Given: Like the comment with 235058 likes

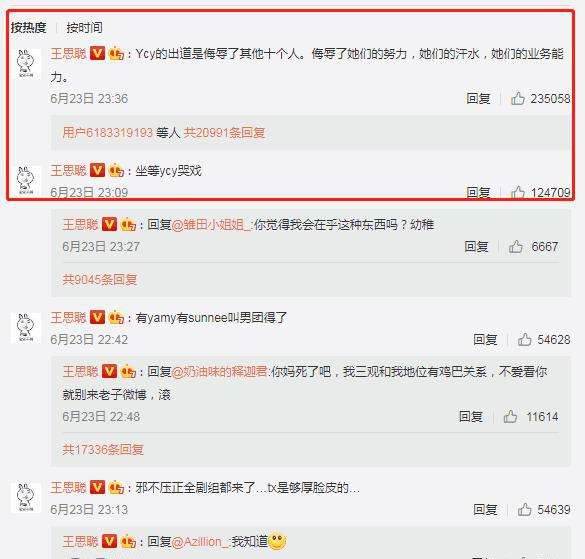Looking at the screenshot, I should pos(518,99).
